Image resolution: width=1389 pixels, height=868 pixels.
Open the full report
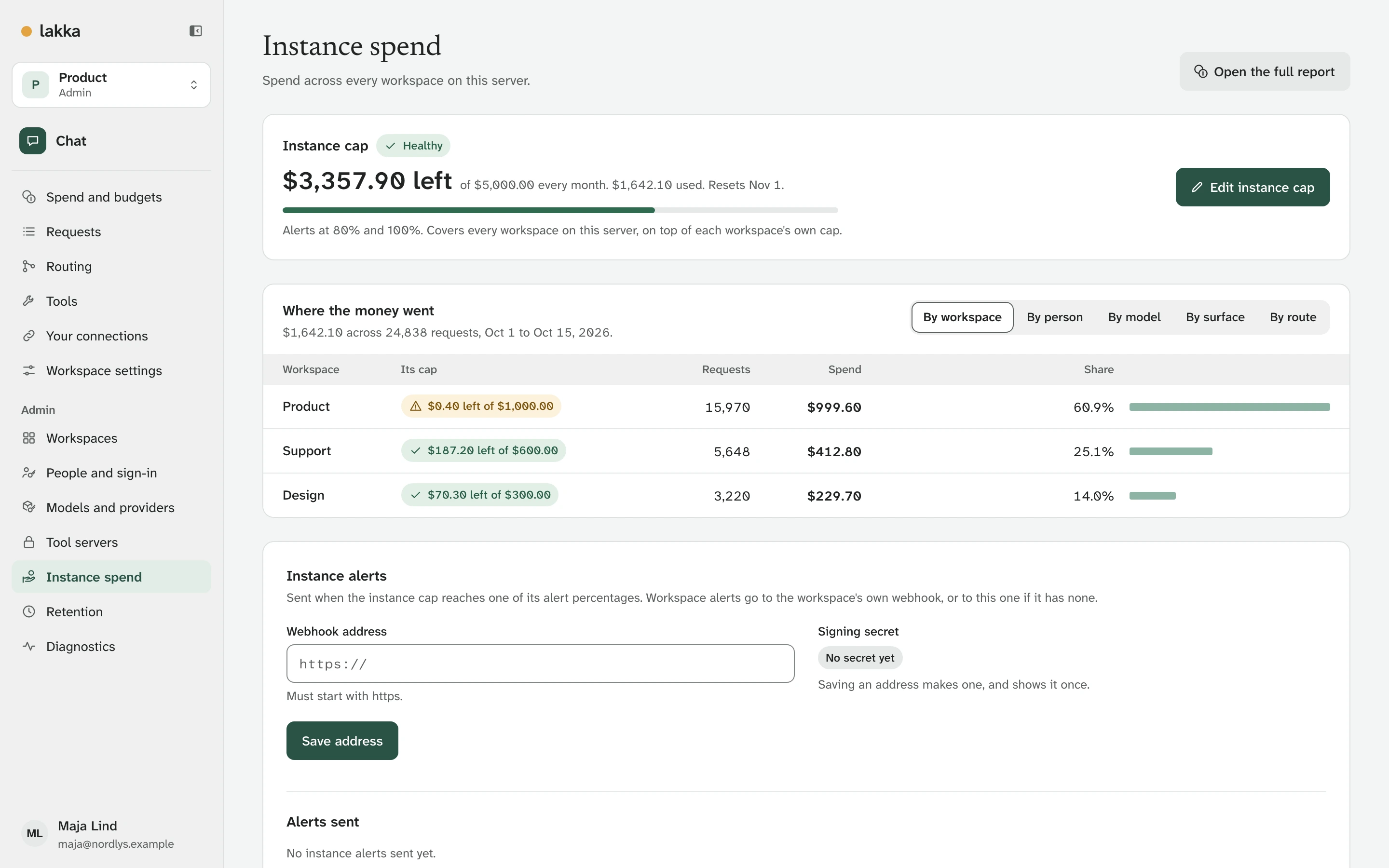1265,72
